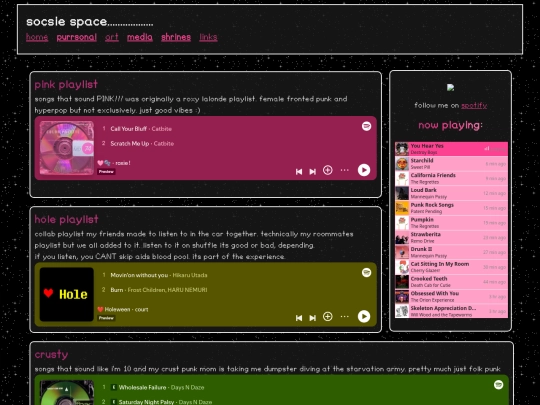Skip to next track in Hole playlist
This screenshot has height=405, width=540.
pyautogui.click(x=312, y=318)
